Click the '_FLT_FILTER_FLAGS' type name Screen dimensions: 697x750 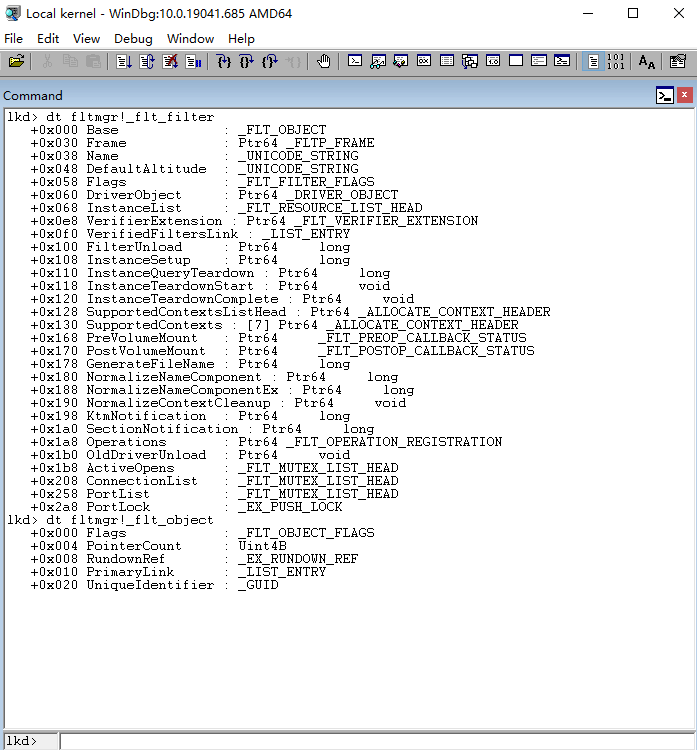pyautogui.click(x=306, y=182)
